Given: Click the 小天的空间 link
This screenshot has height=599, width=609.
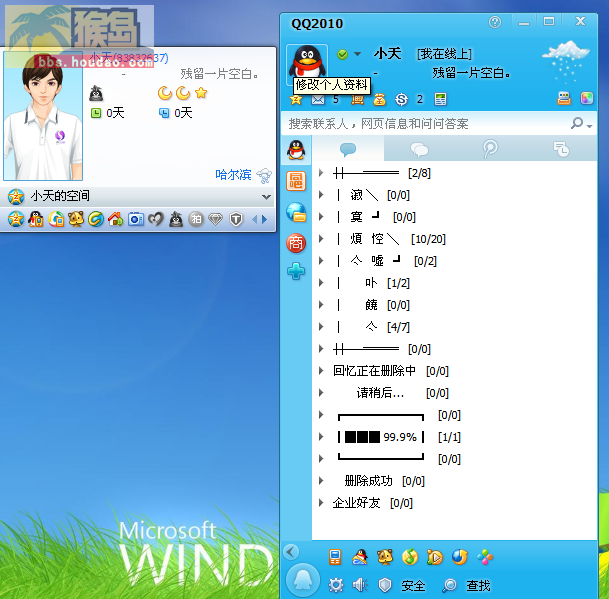Looking at the screenshot, I should pyautogui.click(x=60, y=196).
